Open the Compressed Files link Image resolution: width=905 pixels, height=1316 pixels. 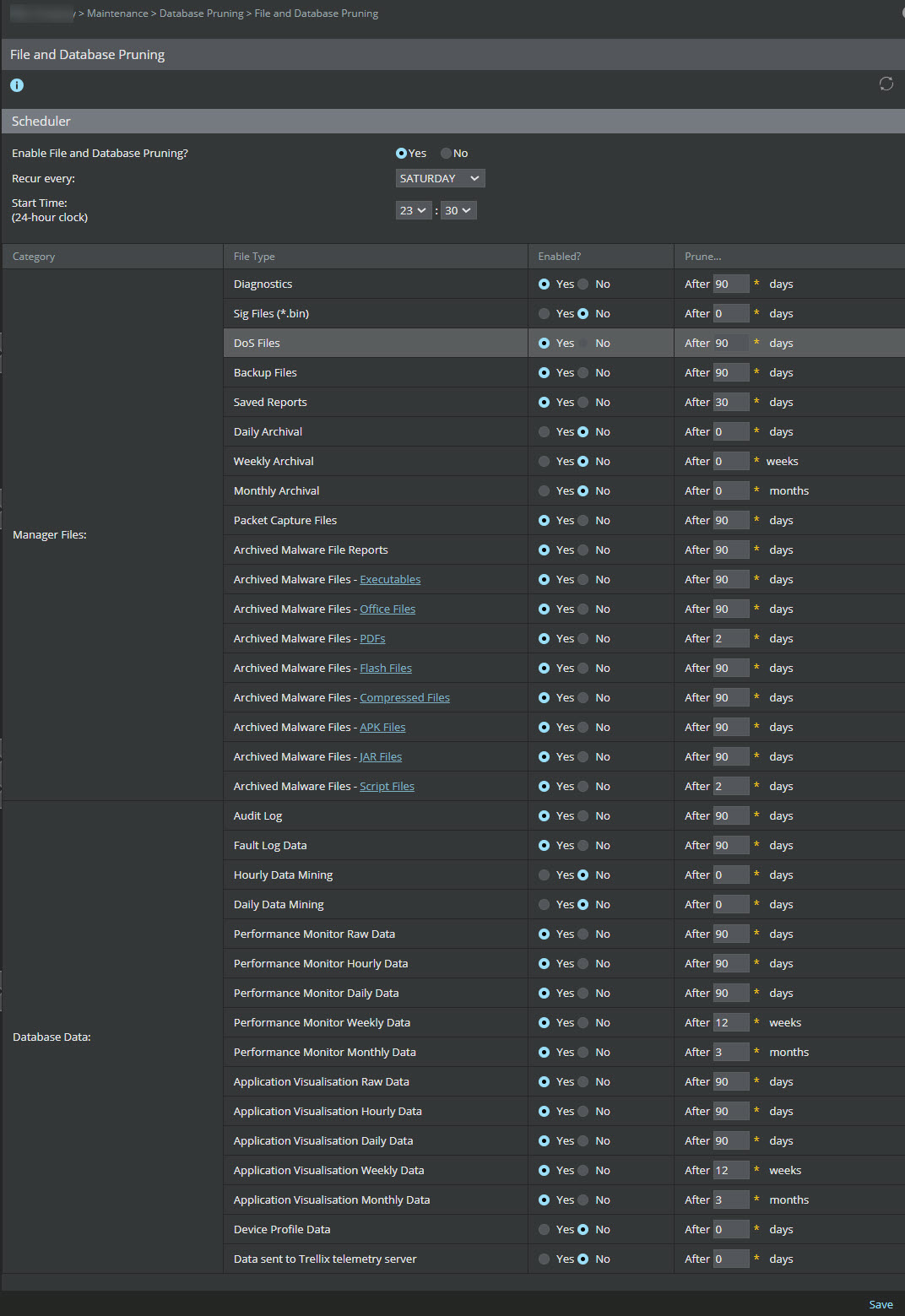click(404, 697)
